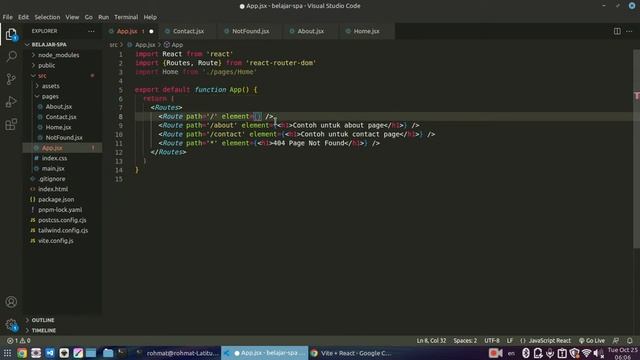Open the Source Control view
The width and height of the screenshot is (640, 360).
(11, 79)
